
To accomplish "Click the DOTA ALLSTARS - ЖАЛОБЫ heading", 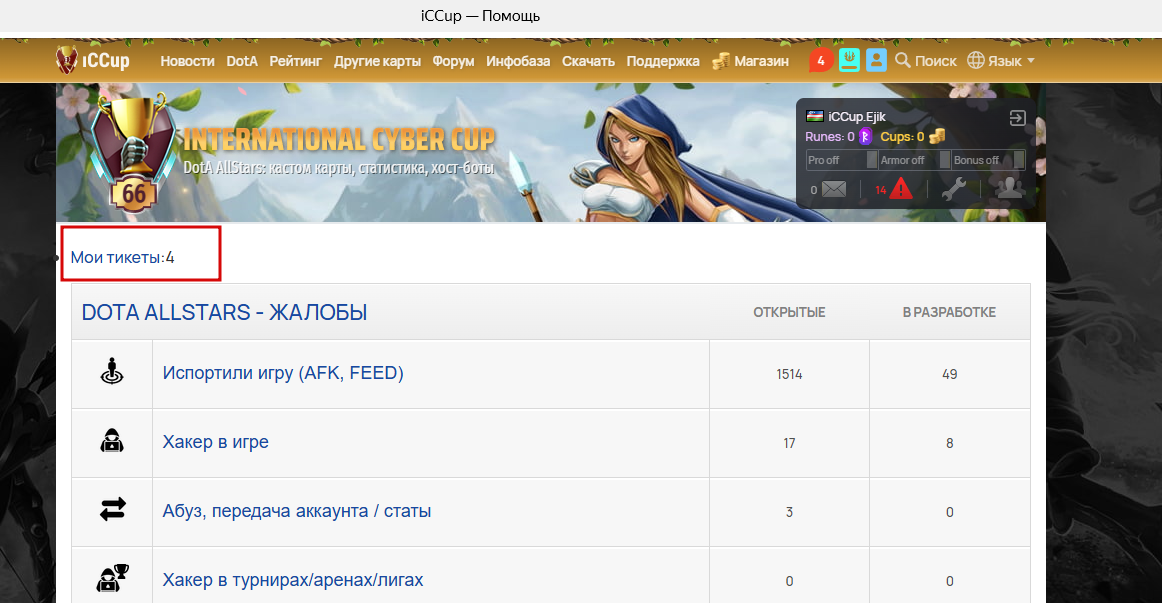I will click(225, 312).
